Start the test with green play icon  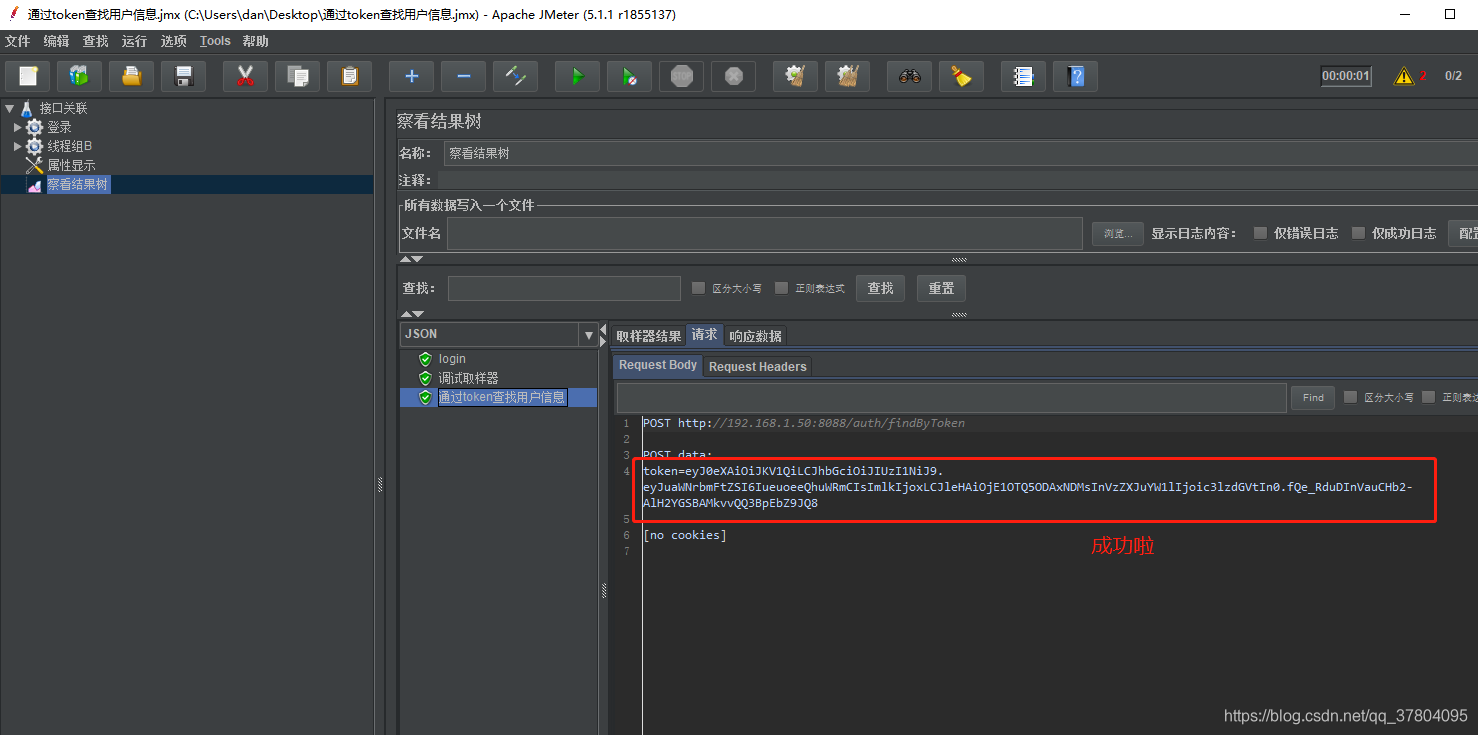(577, 76)
